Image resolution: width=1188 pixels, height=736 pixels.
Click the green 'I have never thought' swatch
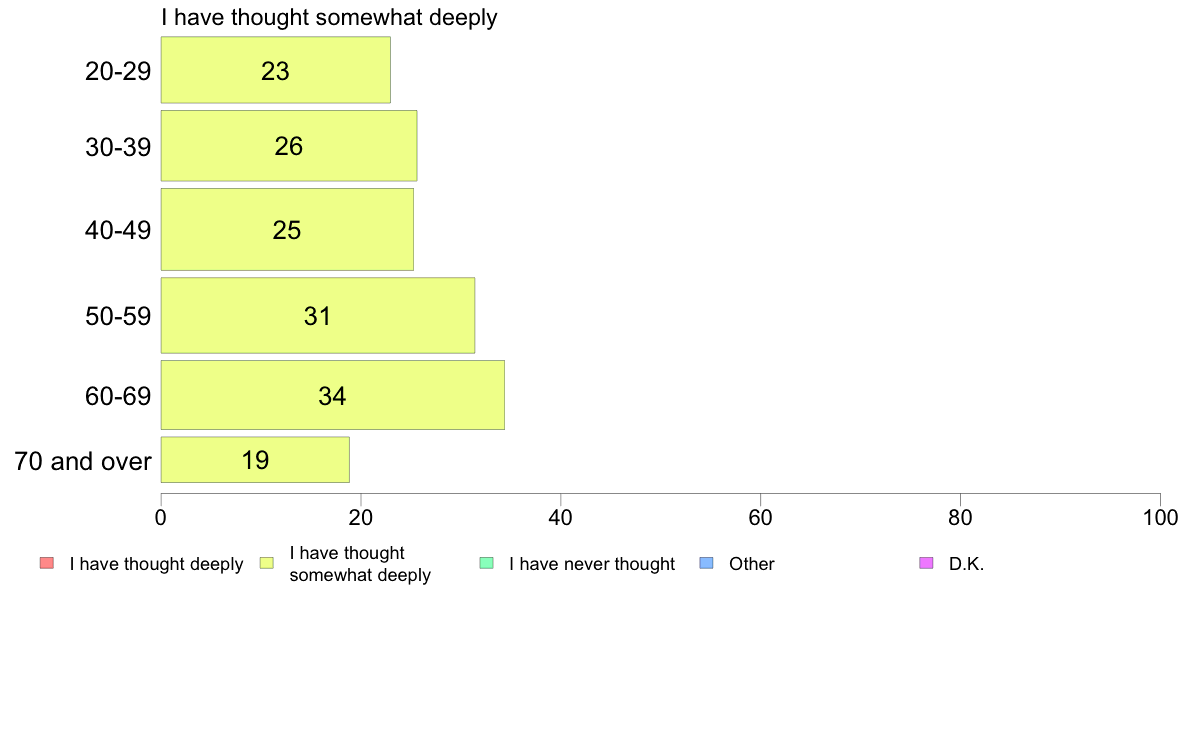[x=486, y=563]
